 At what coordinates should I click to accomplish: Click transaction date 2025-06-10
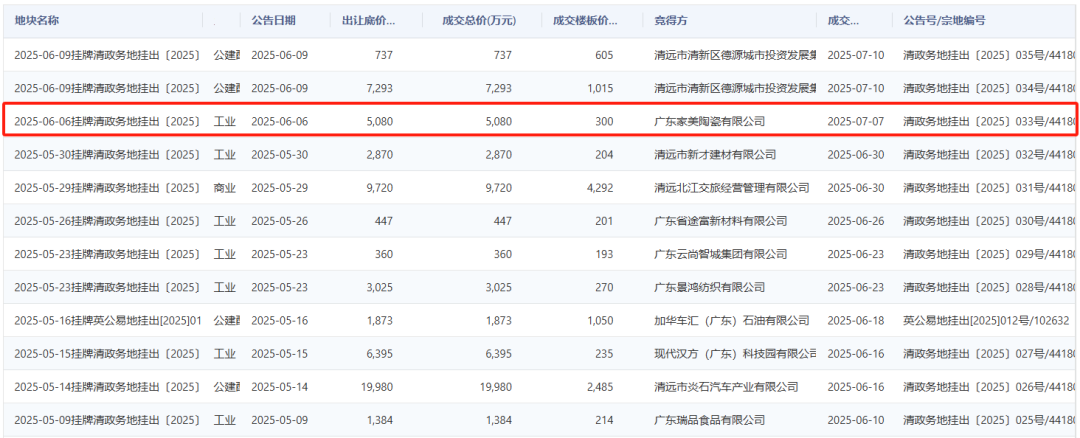pos(855,419)
